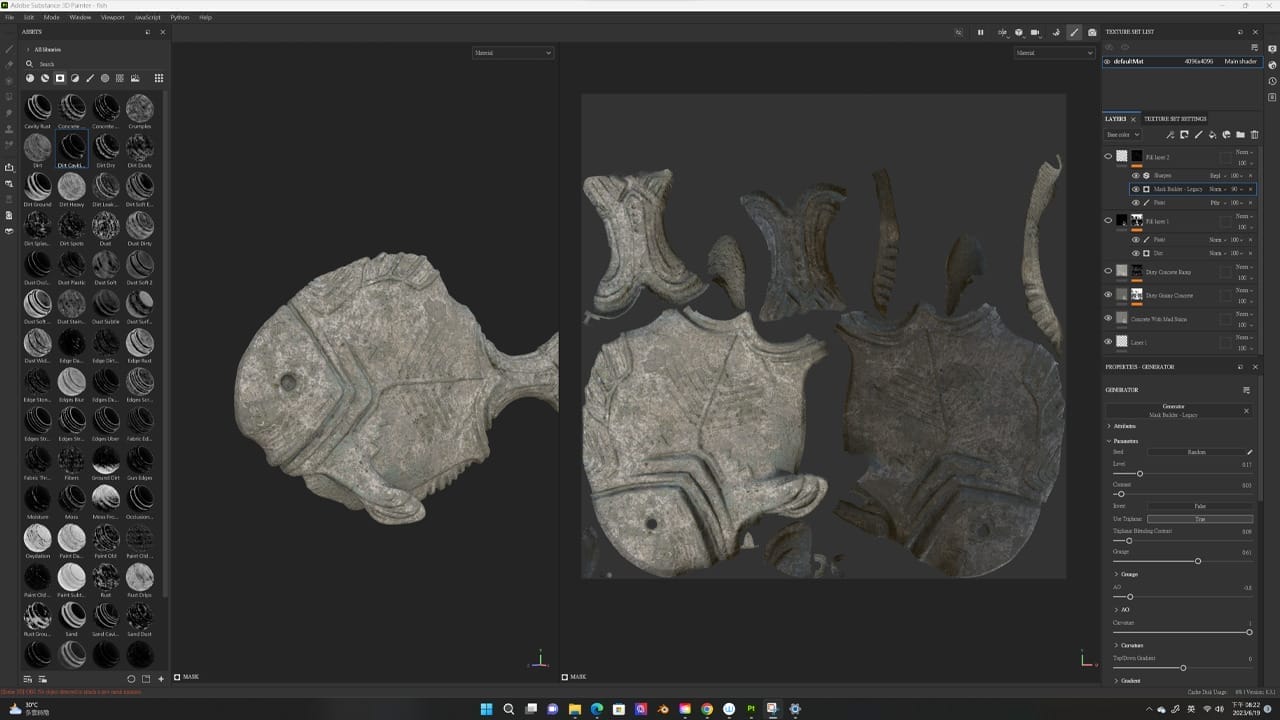
Task: Pause rendering with the pause icon
Action: point(980,32)
